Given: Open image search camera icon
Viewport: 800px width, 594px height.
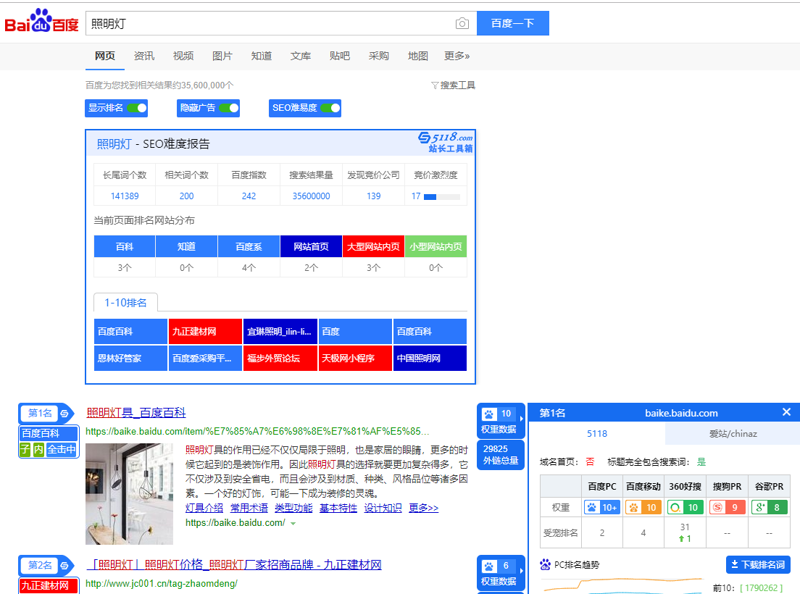Looking at the screenshot, I should pos(462,23).
